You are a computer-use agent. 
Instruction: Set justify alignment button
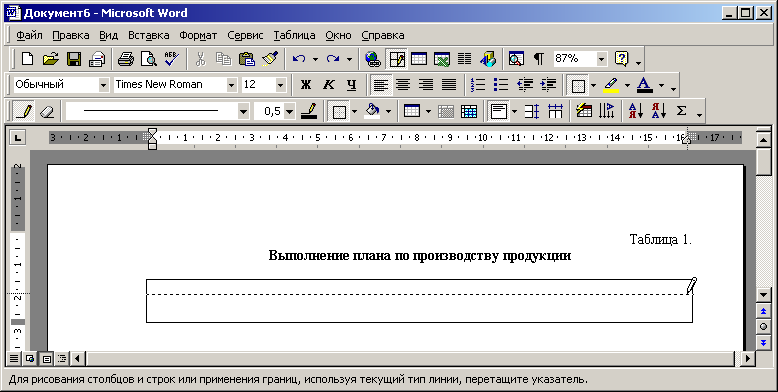pos(449,85)
